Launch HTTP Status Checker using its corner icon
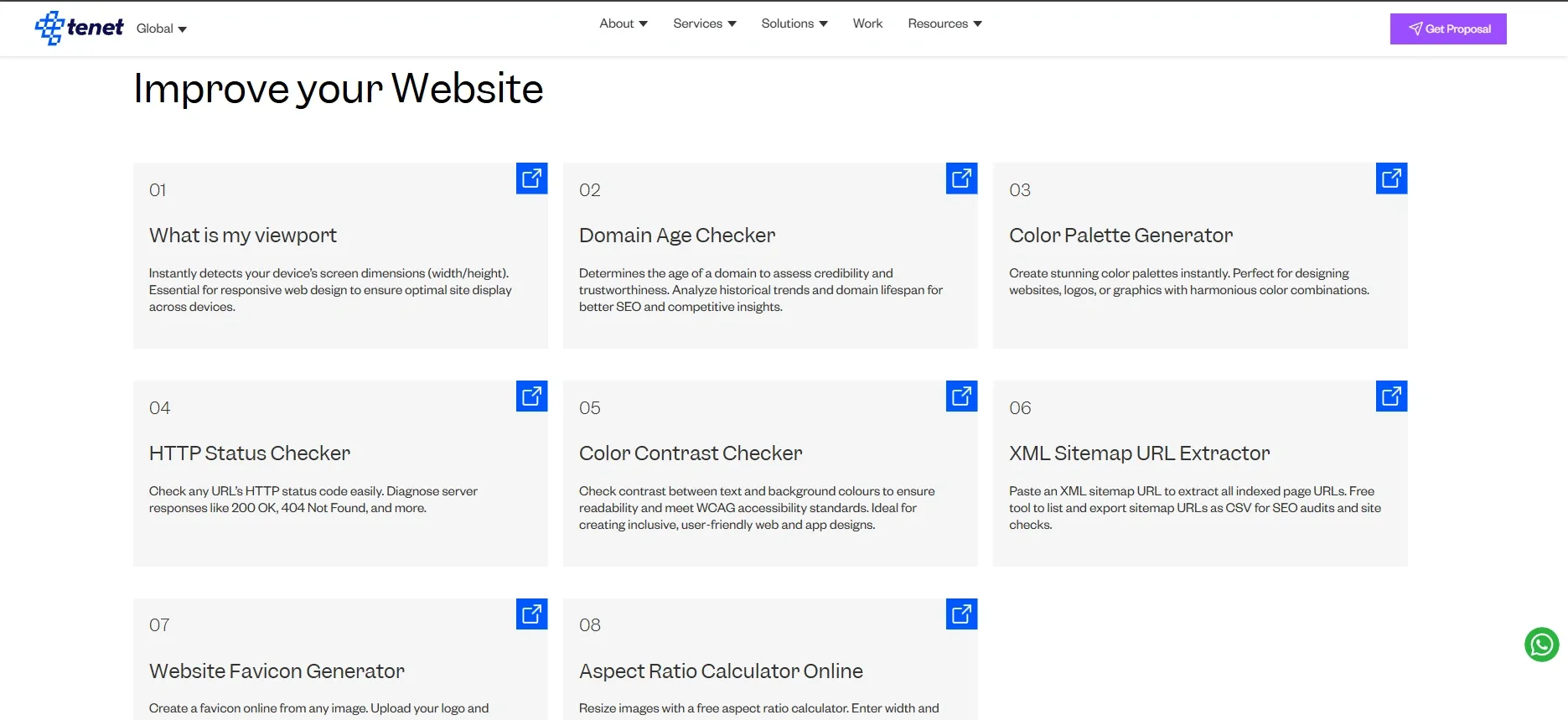The width and height of the screenshot is (1568, 720). (531, 396)
